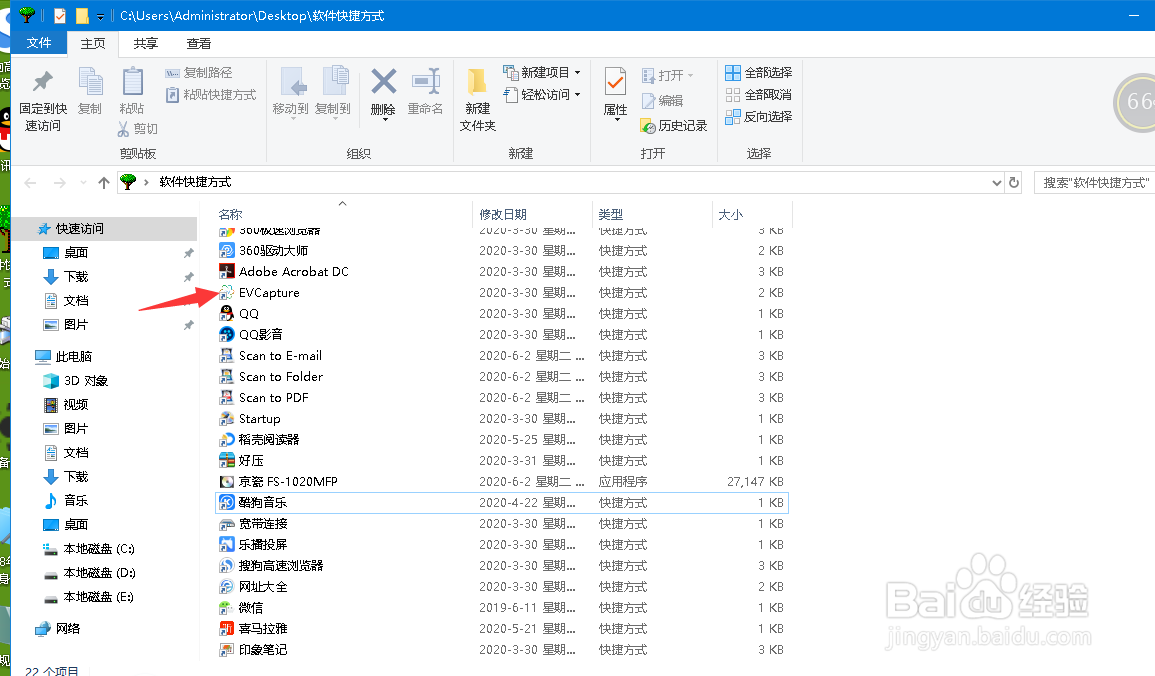
Task: Select the QQ penguin shortcut icon
Action: [227, 314]
